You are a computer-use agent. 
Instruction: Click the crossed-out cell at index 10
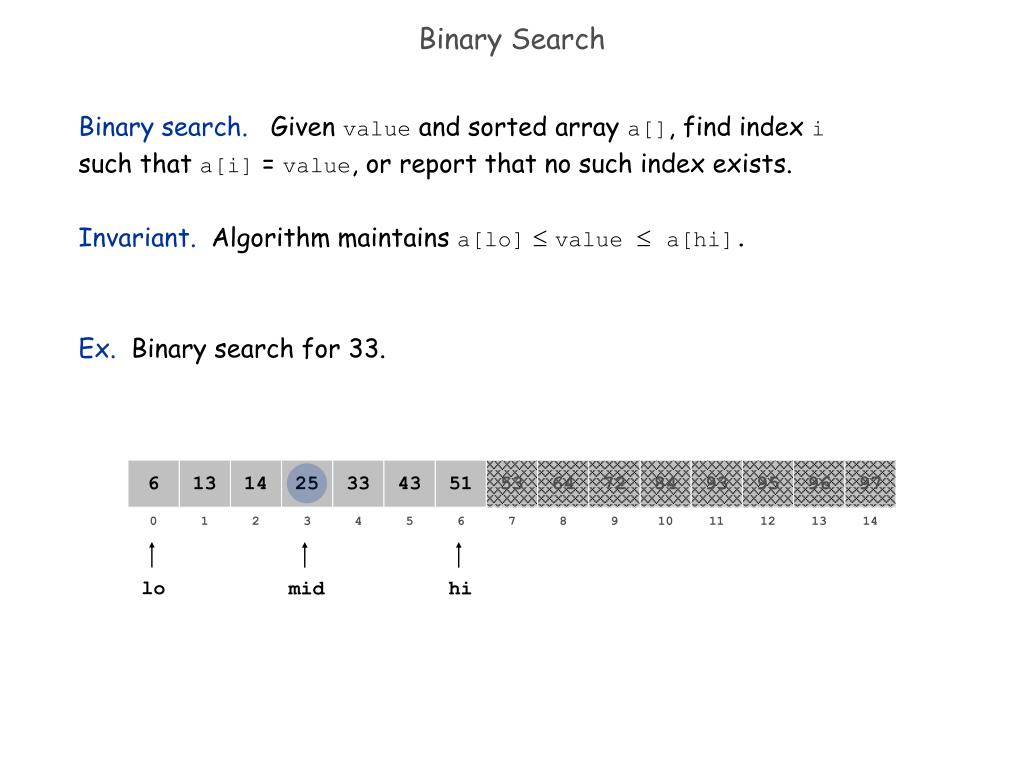point(665,483)
